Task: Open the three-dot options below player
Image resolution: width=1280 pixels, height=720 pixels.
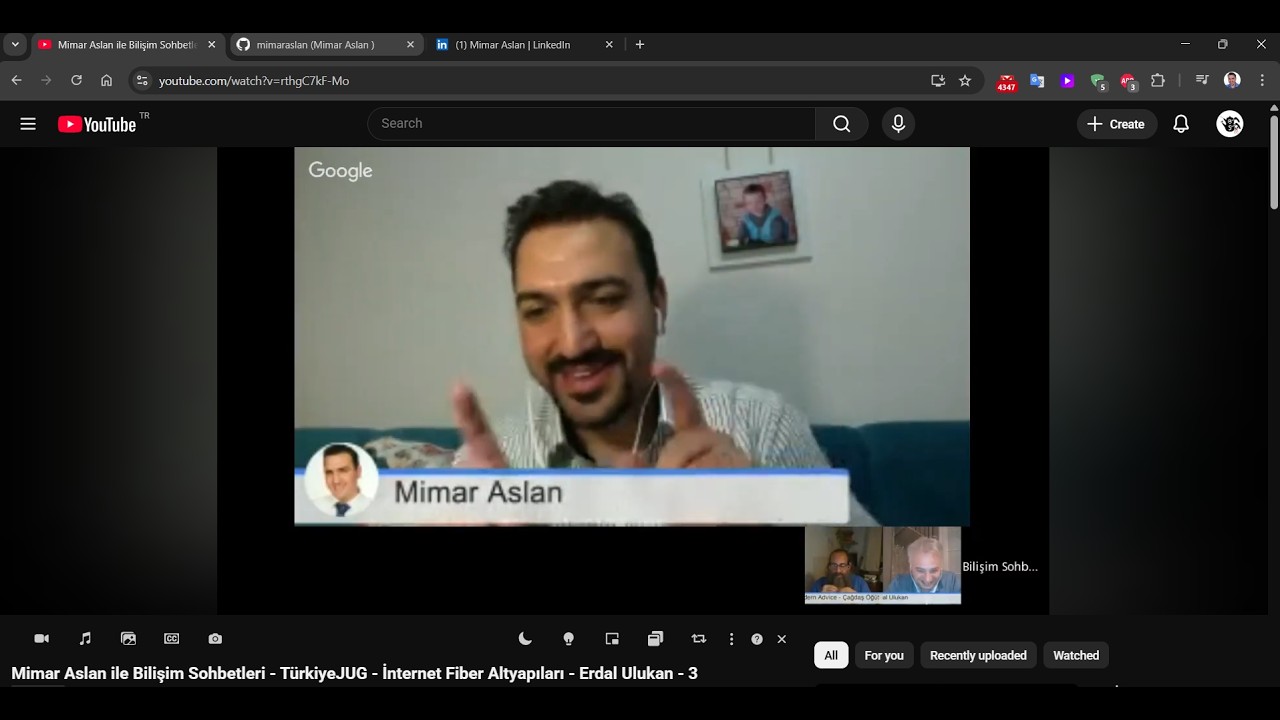Action: click(x=731, y=639)
